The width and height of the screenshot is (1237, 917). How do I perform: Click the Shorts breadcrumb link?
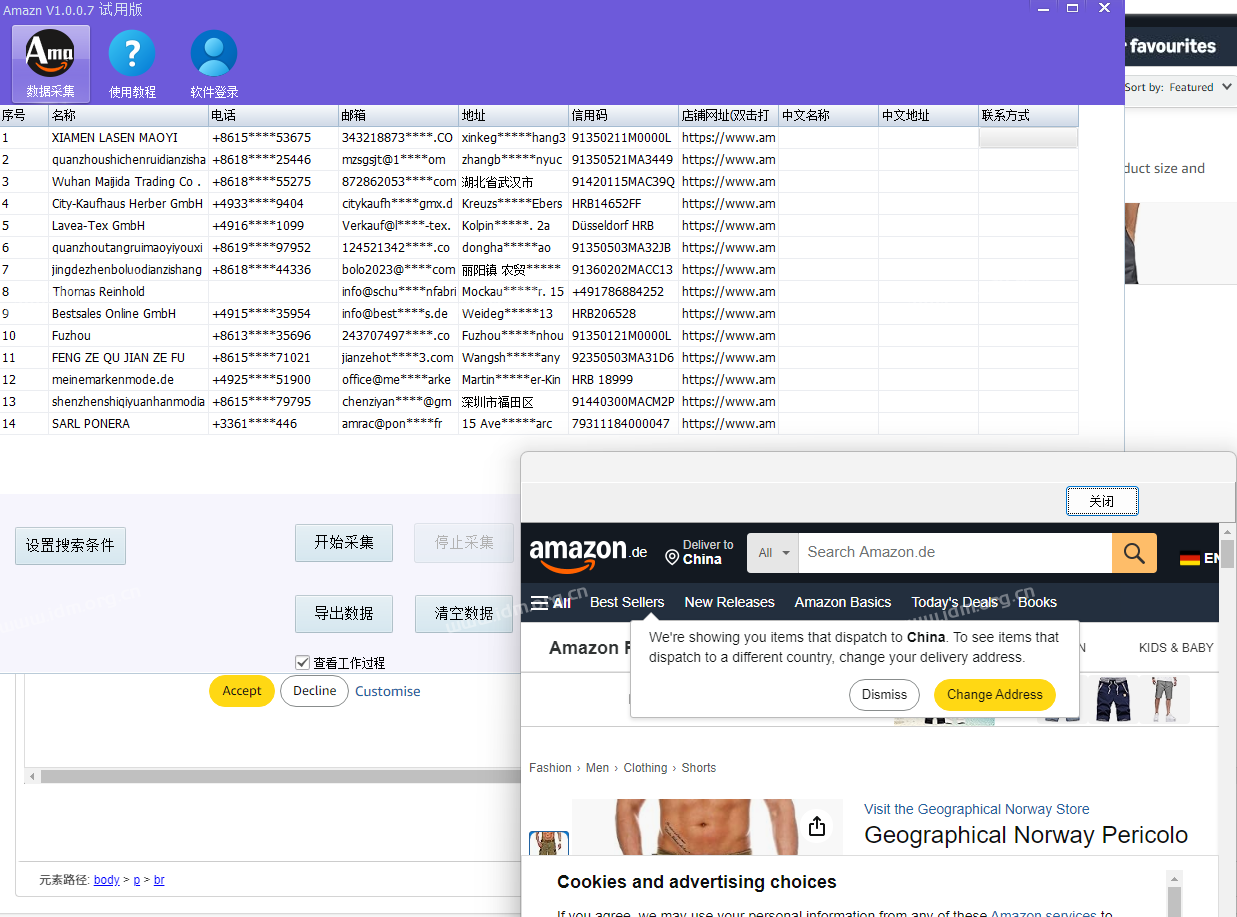pos(699,768)
